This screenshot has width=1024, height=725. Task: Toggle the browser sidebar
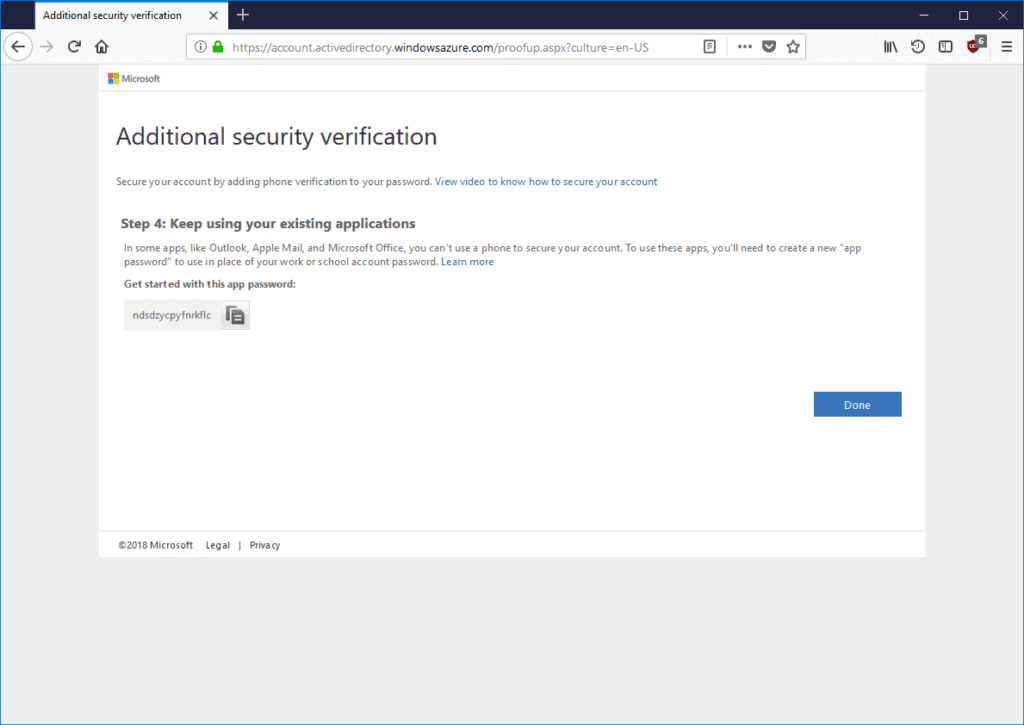945,46
